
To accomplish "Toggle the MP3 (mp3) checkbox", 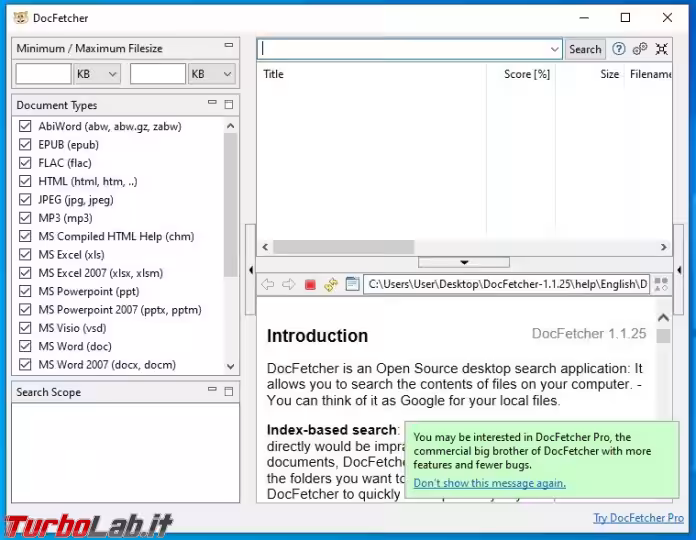I will tap(25, 218).
